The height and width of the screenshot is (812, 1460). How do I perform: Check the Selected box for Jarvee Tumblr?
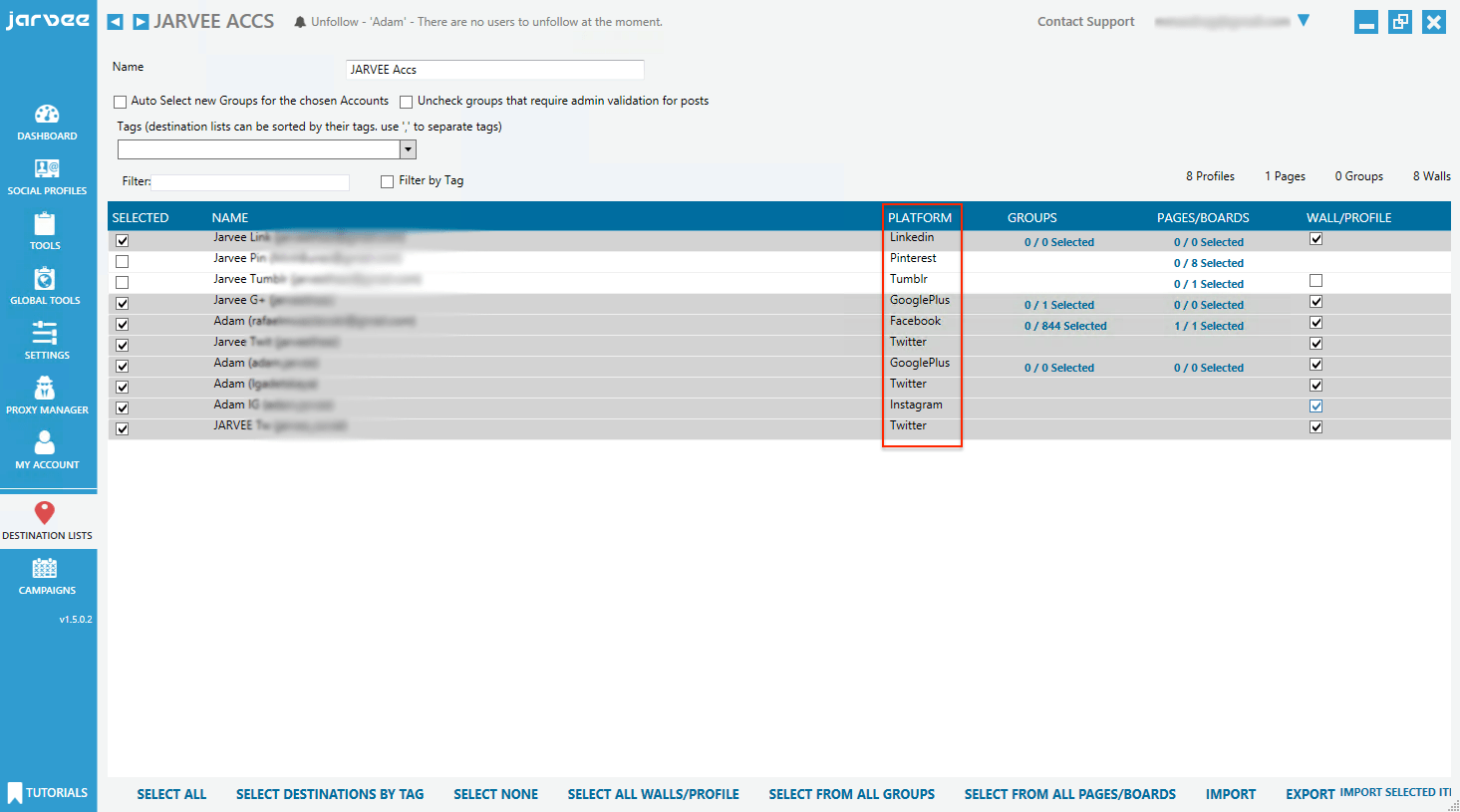(123, 282)
